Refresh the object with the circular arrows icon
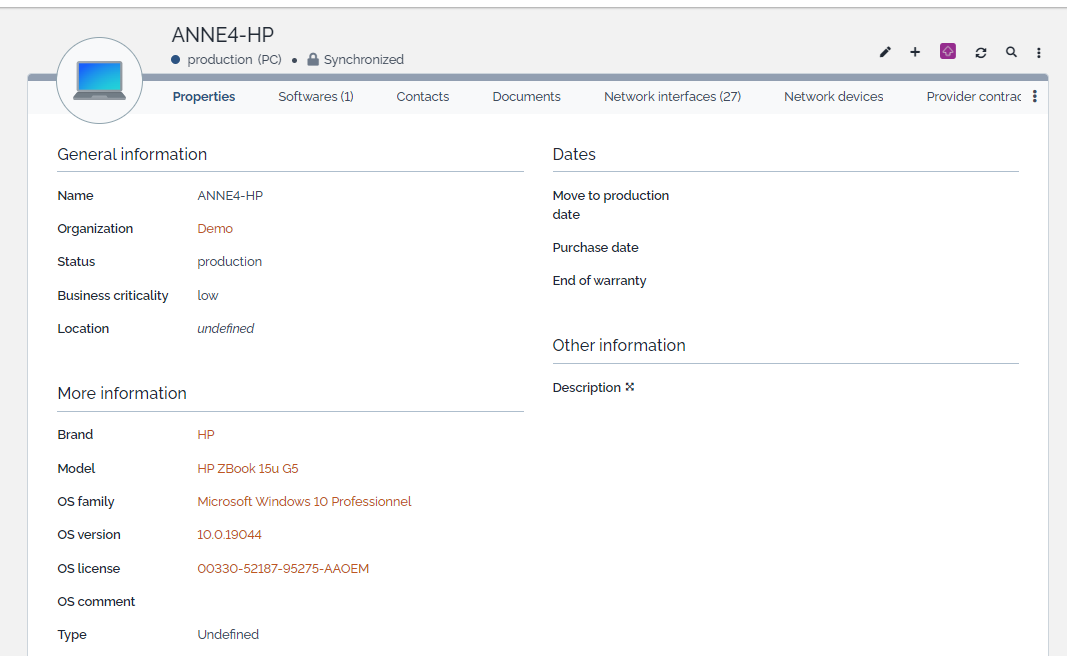 (x=981, y=52)
